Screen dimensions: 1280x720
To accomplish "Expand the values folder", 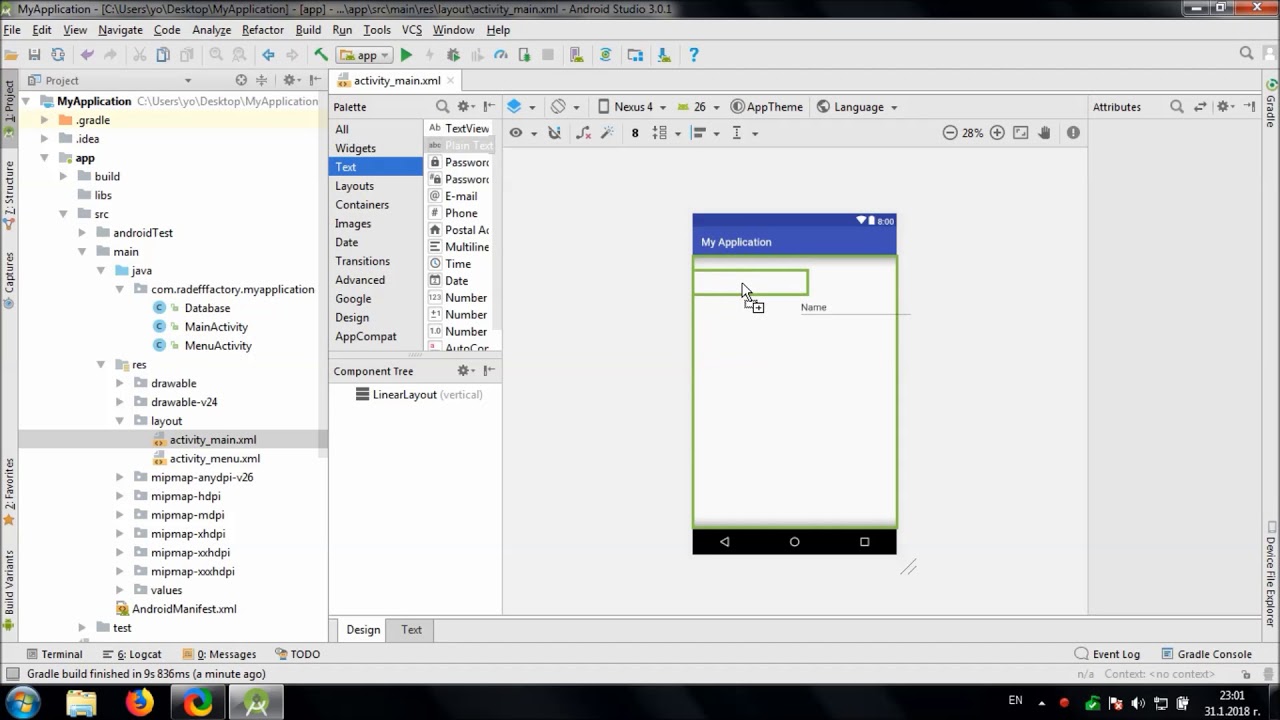I will [120, 590].
